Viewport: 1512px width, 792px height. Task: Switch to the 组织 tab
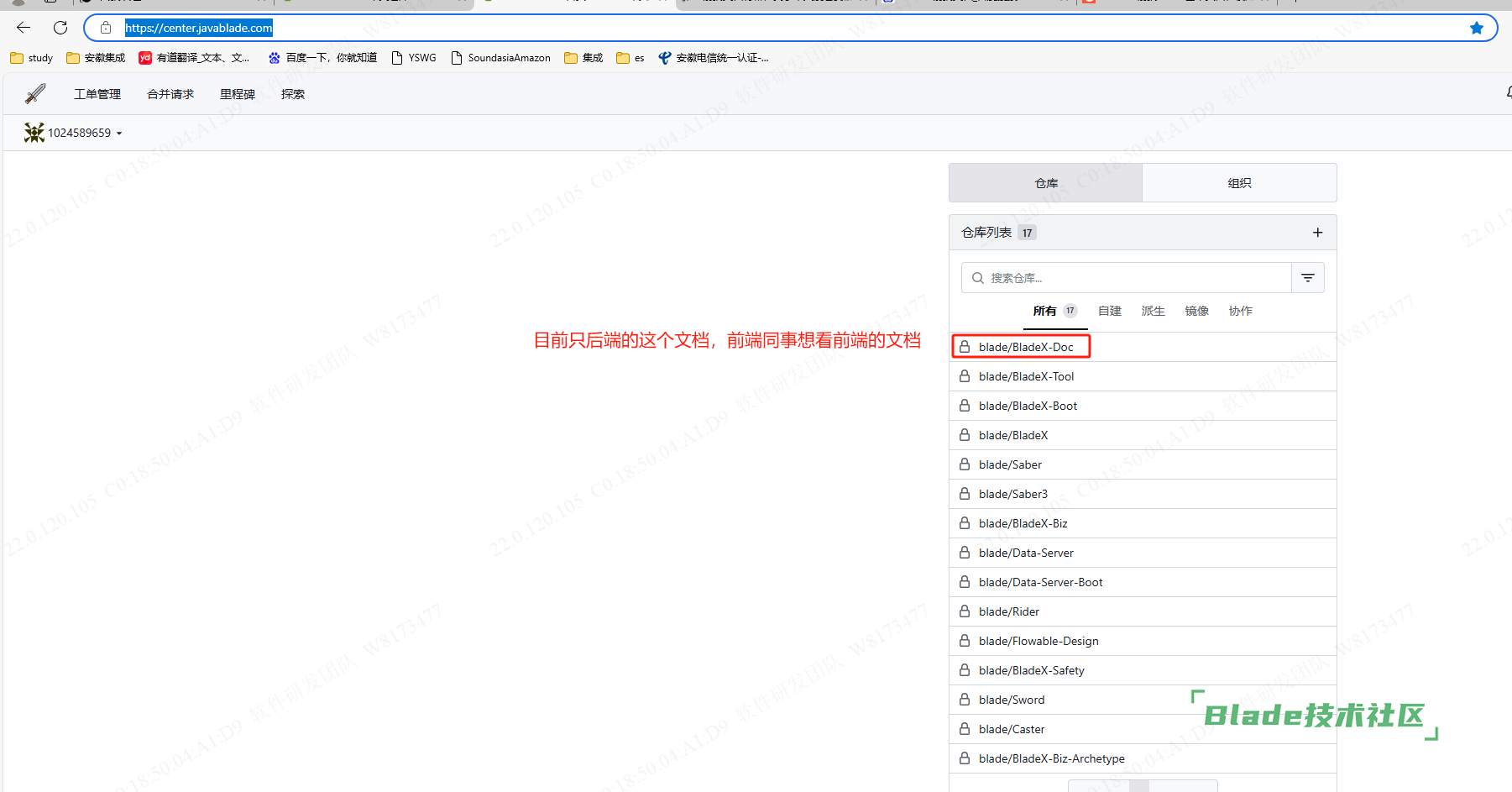[1239, 183]
